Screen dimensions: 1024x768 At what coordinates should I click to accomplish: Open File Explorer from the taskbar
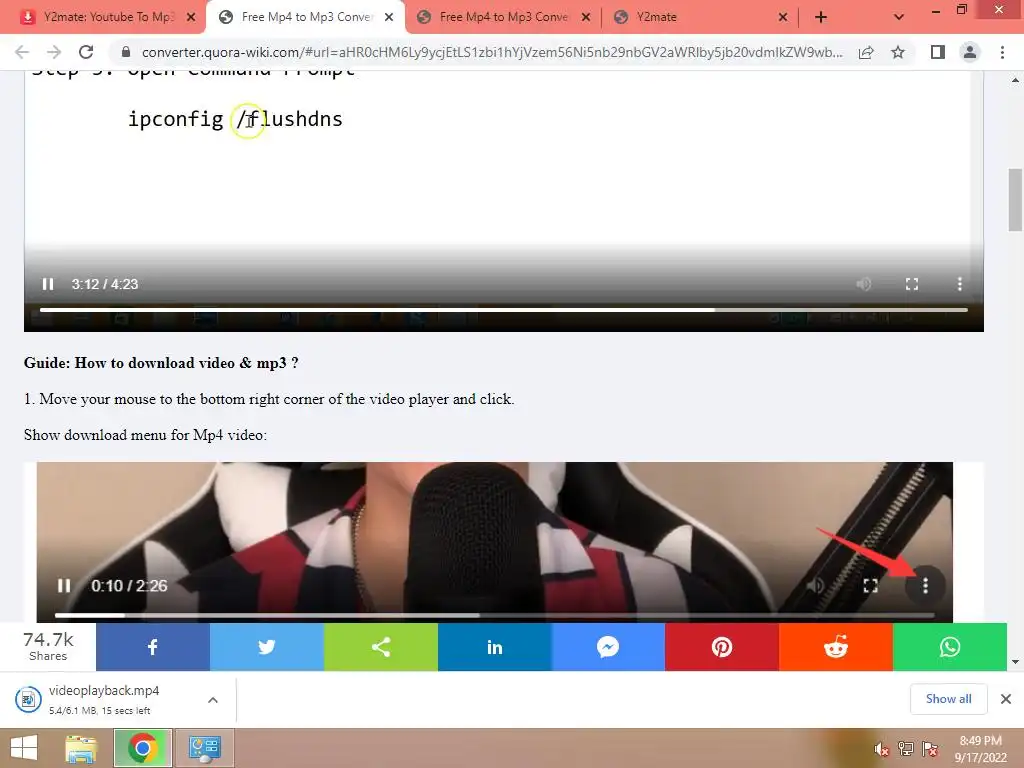(x=81, y=748)
